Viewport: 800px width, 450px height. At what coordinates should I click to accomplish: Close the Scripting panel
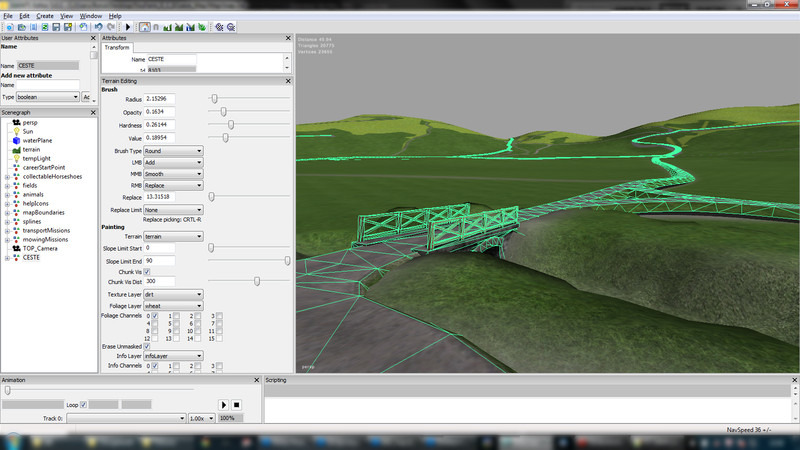coord(794,380)
